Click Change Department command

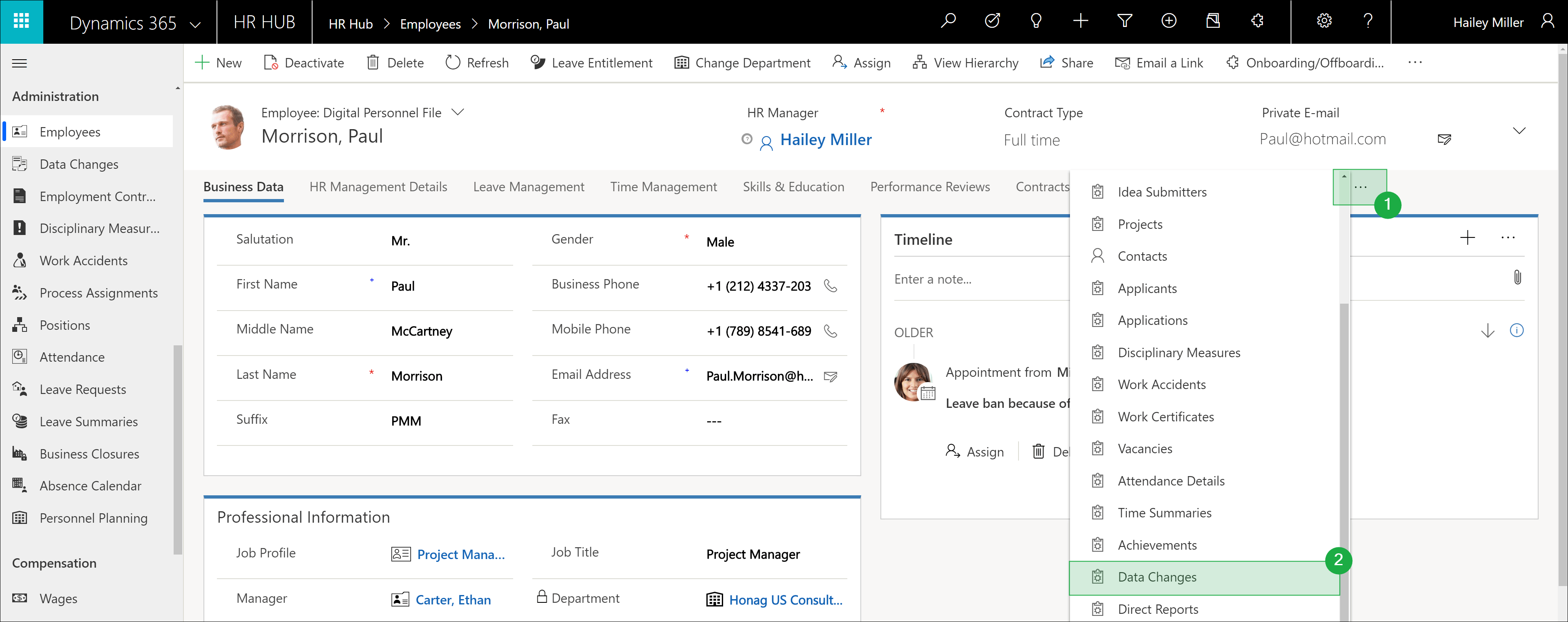point(742,63)
